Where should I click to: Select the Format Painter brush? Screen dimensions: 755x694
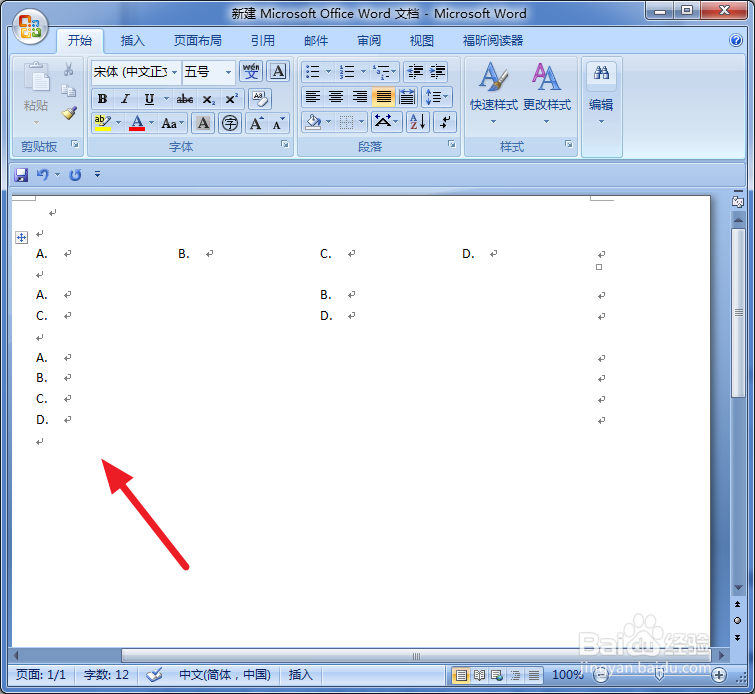click(69, 113)
